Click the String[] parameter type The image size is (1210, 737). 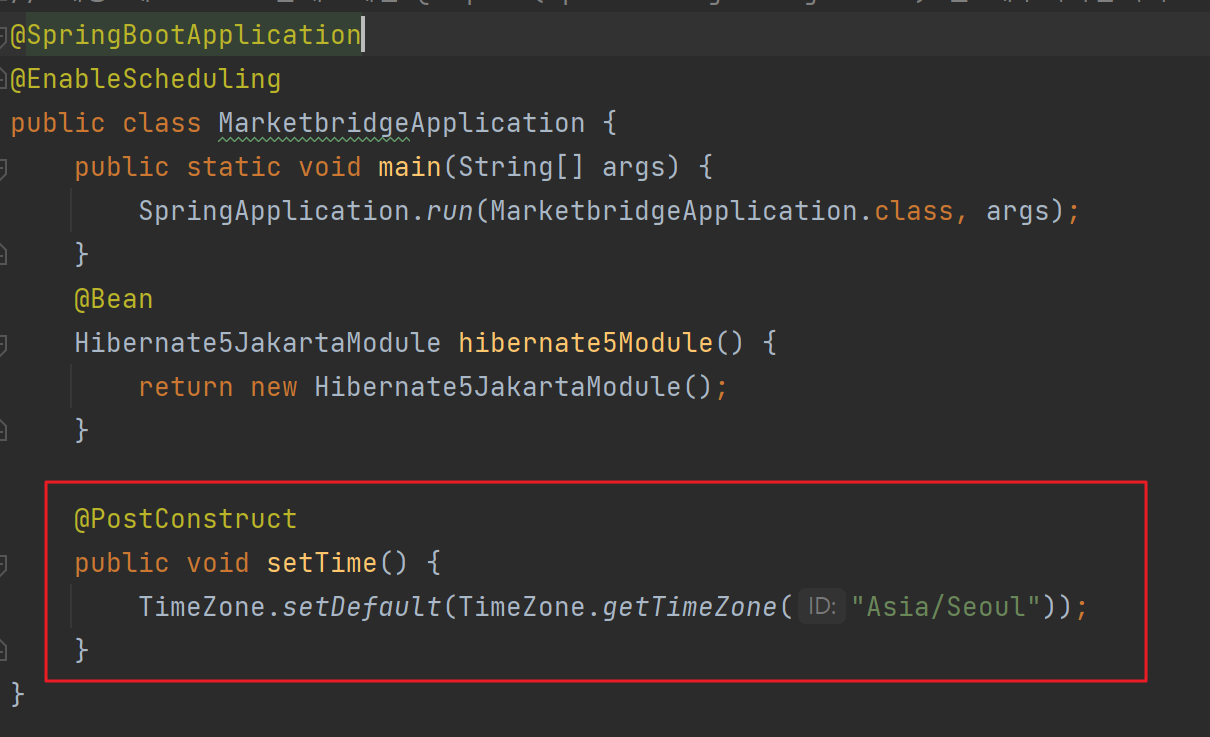[x=521, y=167]
